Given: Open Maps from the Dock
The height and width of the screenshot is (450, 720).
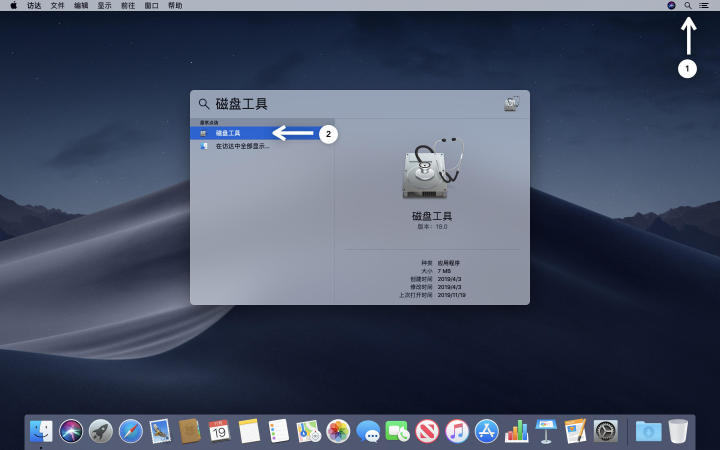Looking at the screenshot, I should point(309,432).
